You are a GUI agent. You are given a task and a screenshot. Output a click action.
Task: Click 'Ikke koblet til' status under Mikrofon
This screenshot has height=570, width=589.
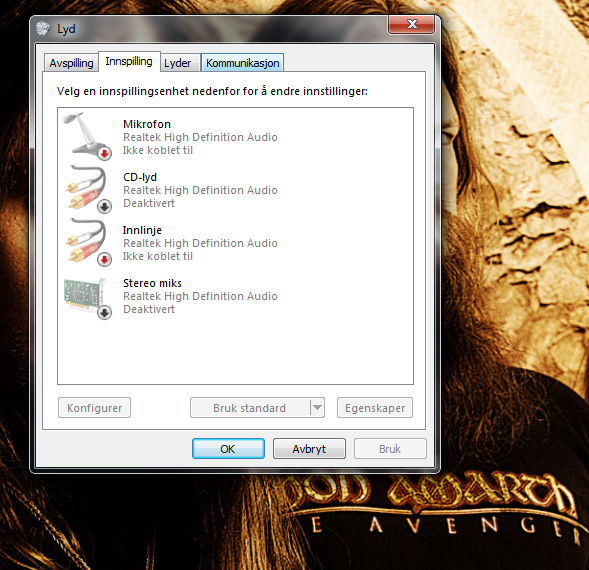(x=158, y=150)
